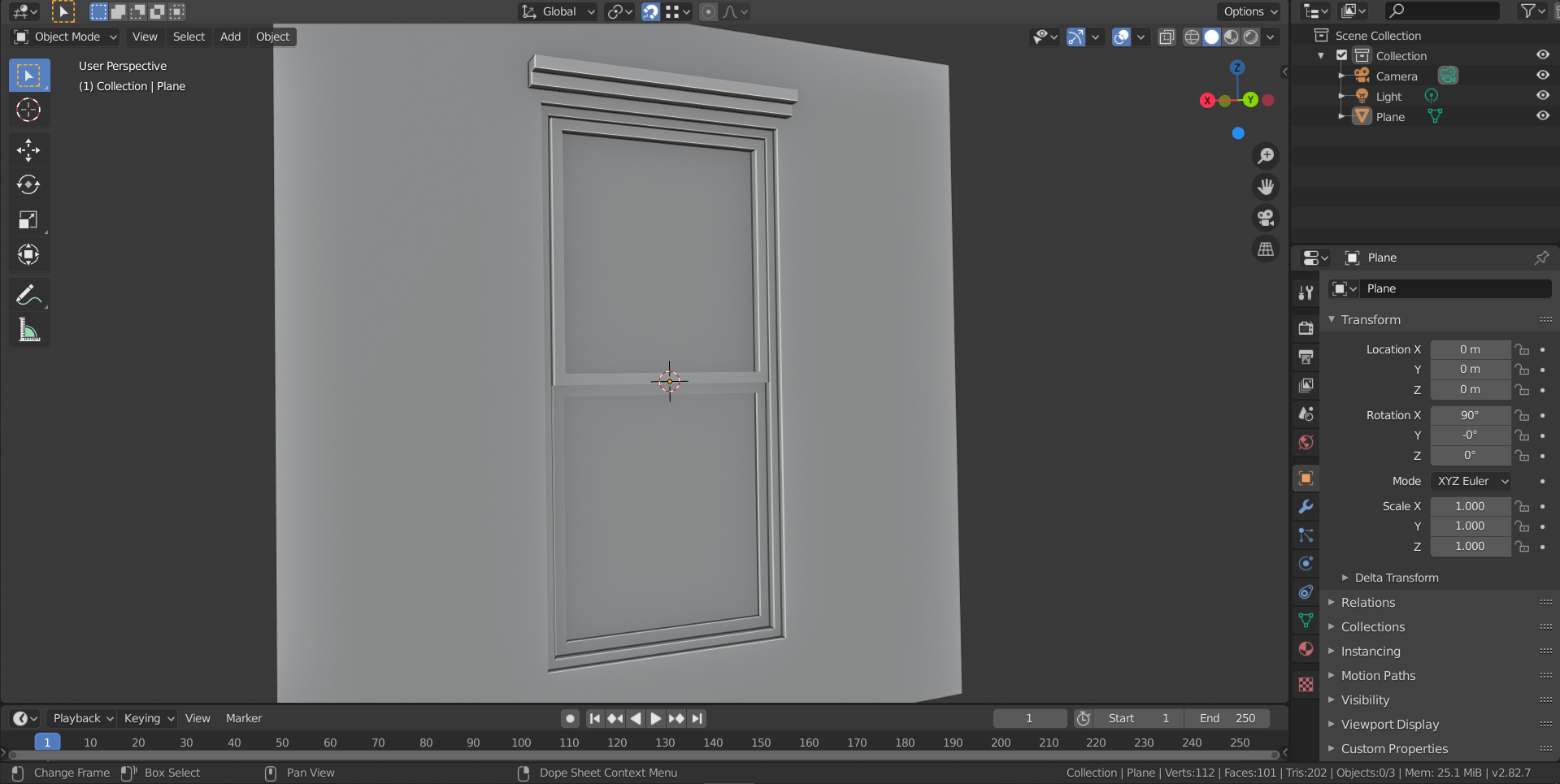The height and width of the screenshot is (784, 1560).
Task: Open the Select menu
Action: click(189, 37)
